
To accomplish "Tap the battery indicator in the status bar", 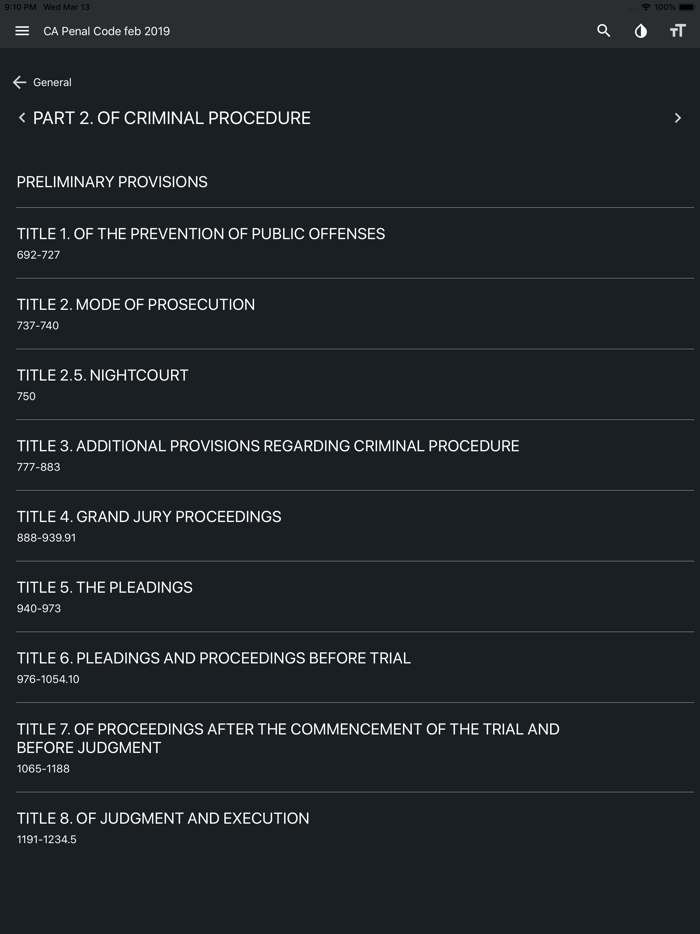I will pyautogui.click(x=686, y=7).
